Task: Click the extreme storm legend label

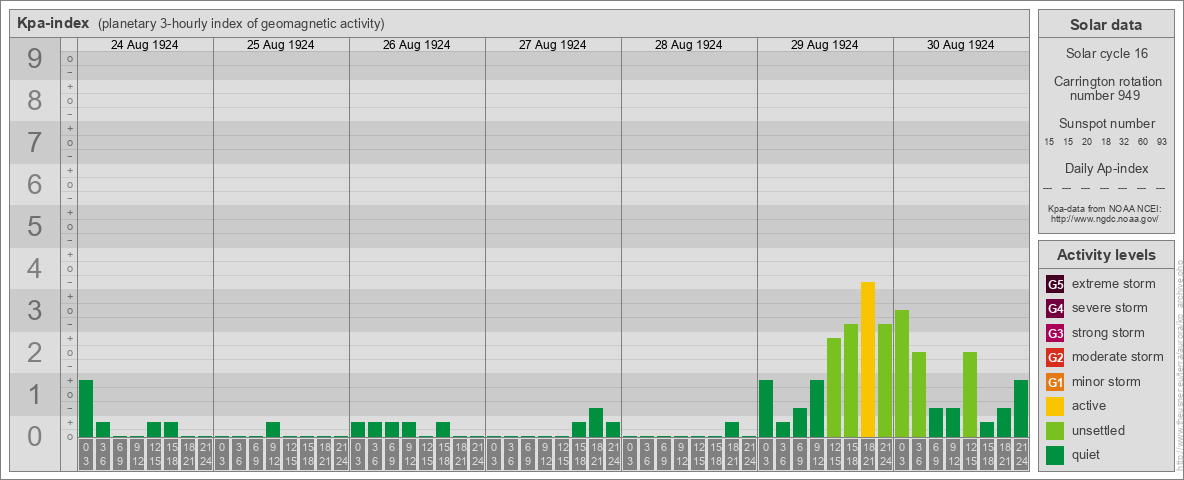Action: coord(1113,285)
